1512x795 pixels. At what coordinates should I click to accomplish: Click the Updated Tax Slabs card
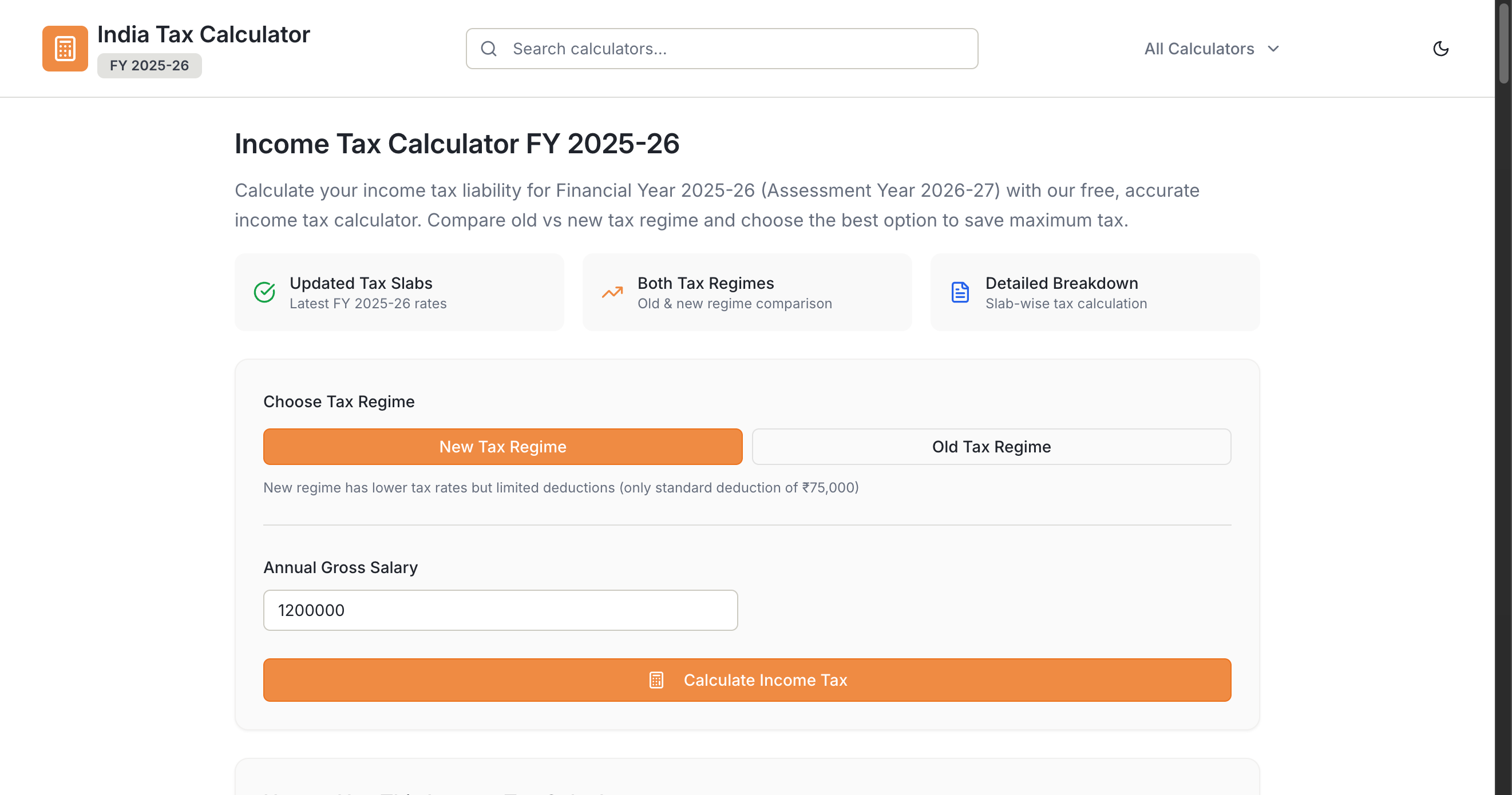(399, 292)
